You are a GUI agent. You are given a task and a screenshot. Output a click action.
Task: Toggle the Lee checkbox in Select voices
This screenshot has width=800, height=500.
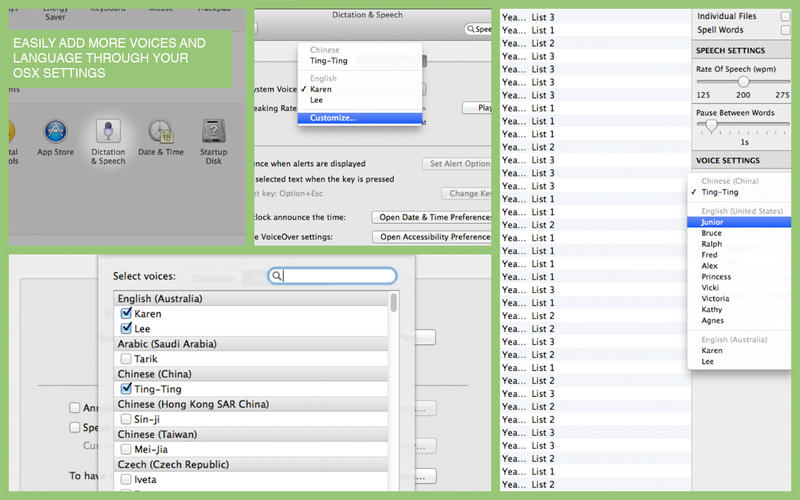(126, 328)
